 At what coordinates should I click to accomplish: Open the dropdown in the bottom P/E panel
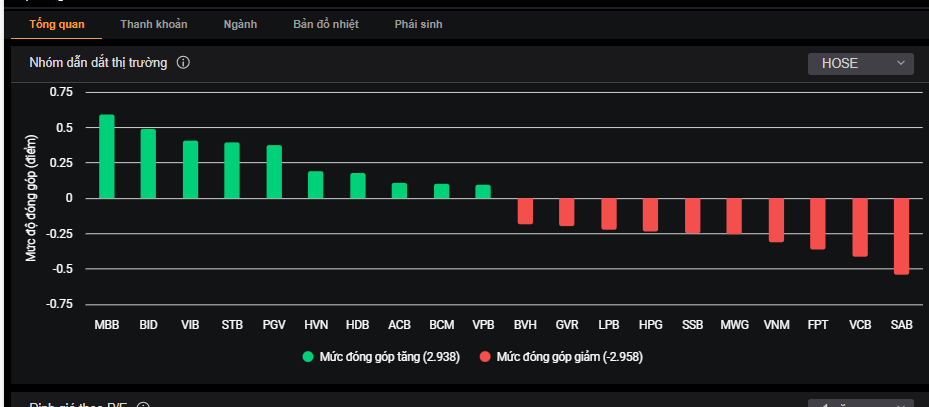click(x=861, y=403)
